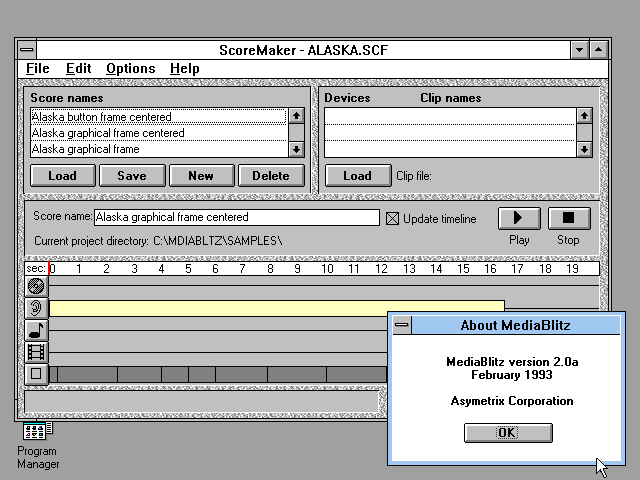The height and width of the screenshot is (480, 640).
Task: Click Score names list scroll down arrow
Action: pos(296,149)
